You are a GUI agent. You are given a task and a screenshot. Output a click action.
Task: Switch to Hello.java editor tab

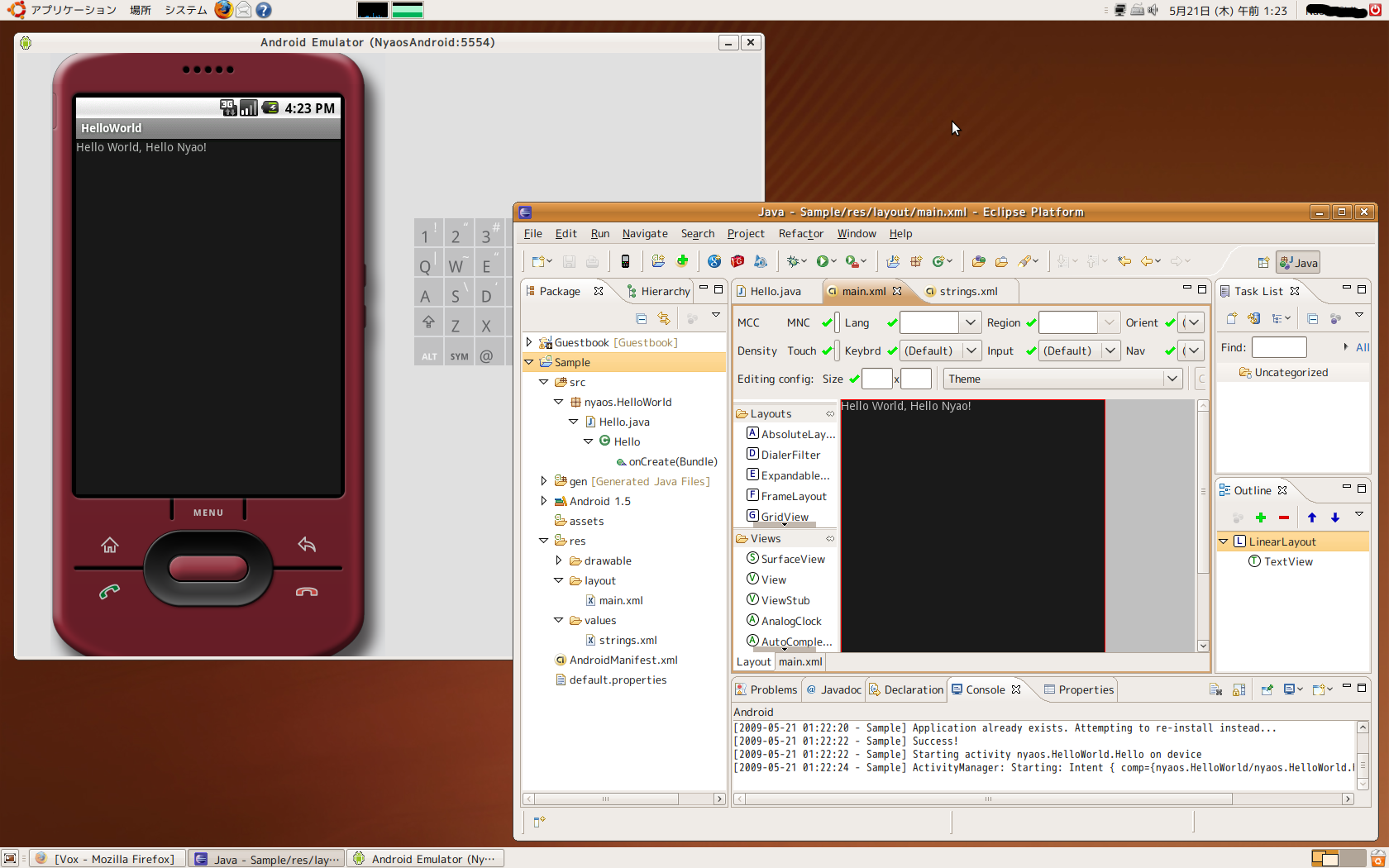776,291
